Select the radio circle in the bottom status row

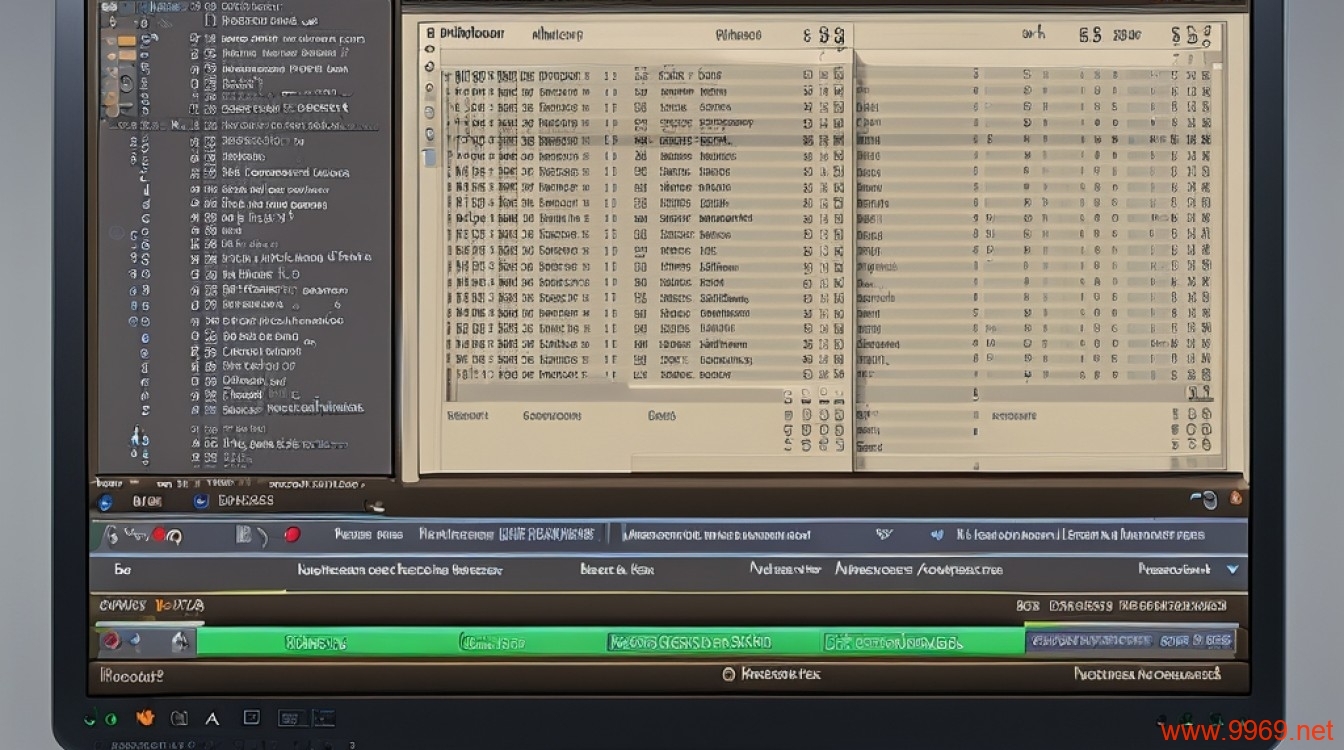[x=729, y=675]
